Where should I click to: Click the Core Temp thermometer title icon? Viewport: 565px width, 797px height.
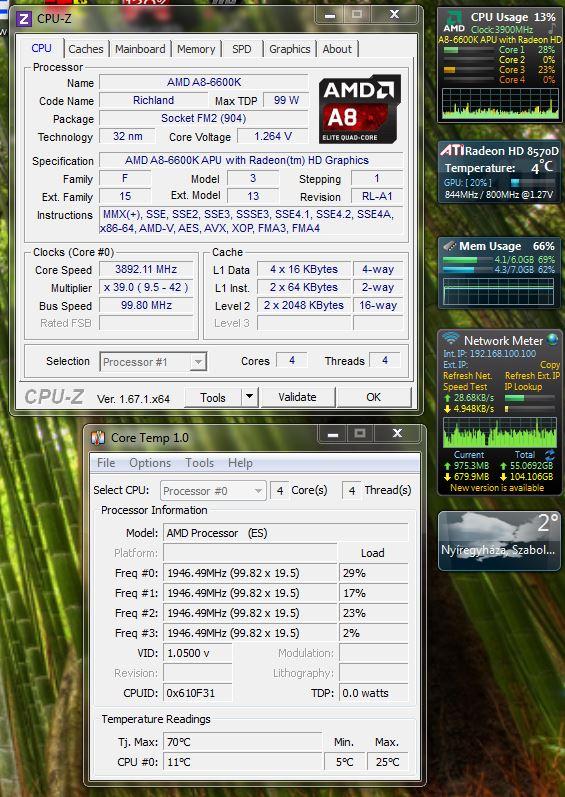click(x=98, y=438)
